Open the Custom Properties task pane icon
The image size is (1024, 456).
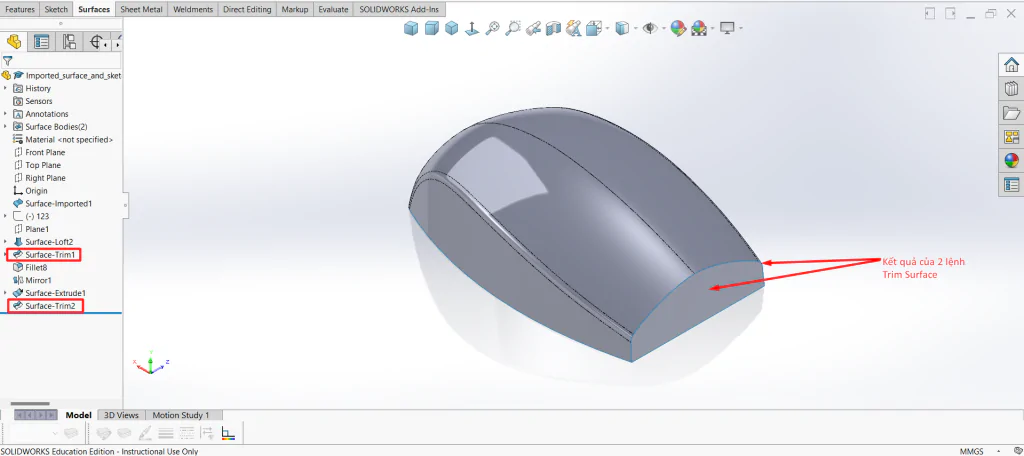[1011, 185]
